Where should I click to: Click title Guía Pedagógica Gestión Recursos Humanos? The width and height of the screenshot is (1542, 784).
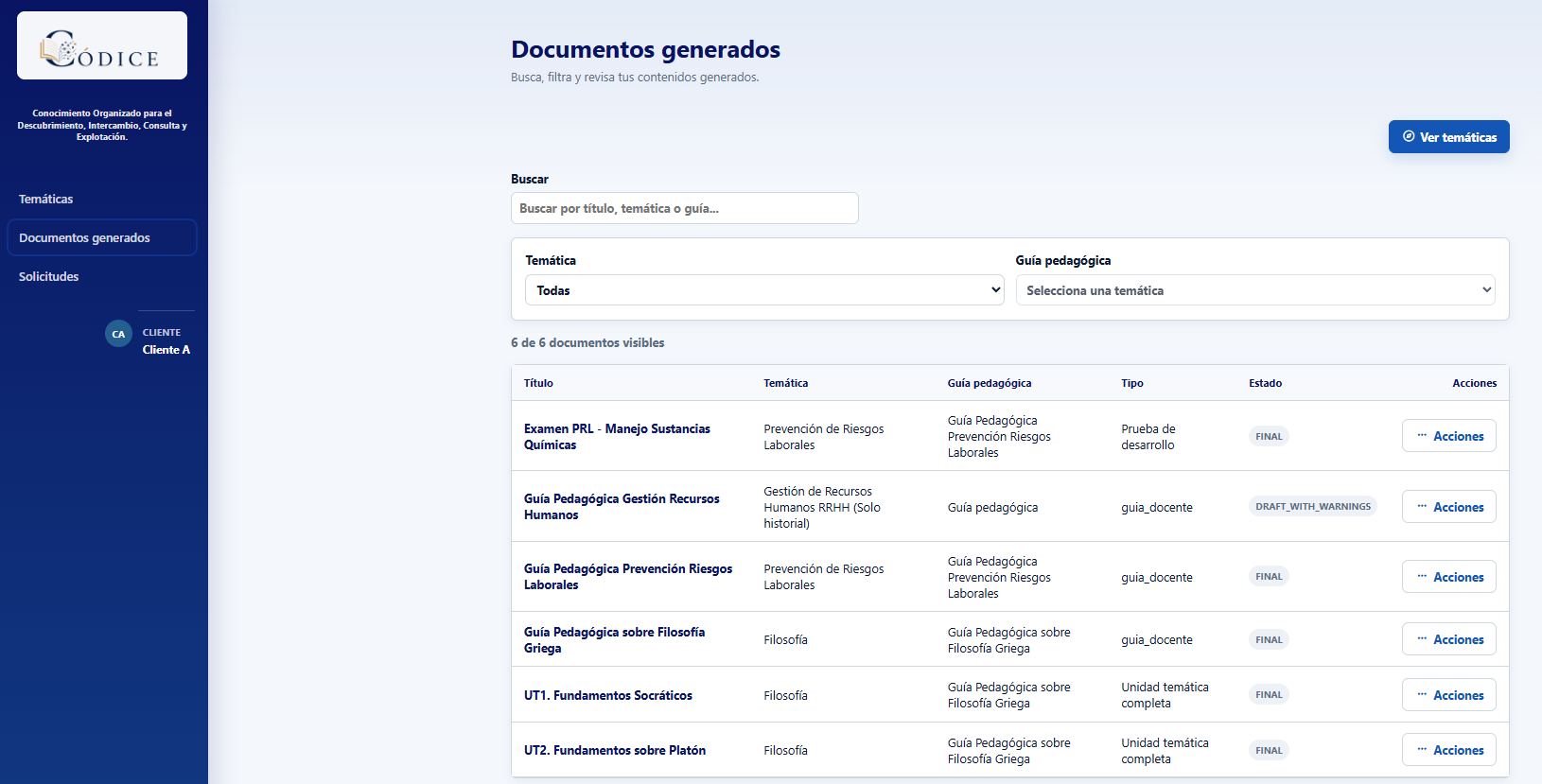(622, 507)
